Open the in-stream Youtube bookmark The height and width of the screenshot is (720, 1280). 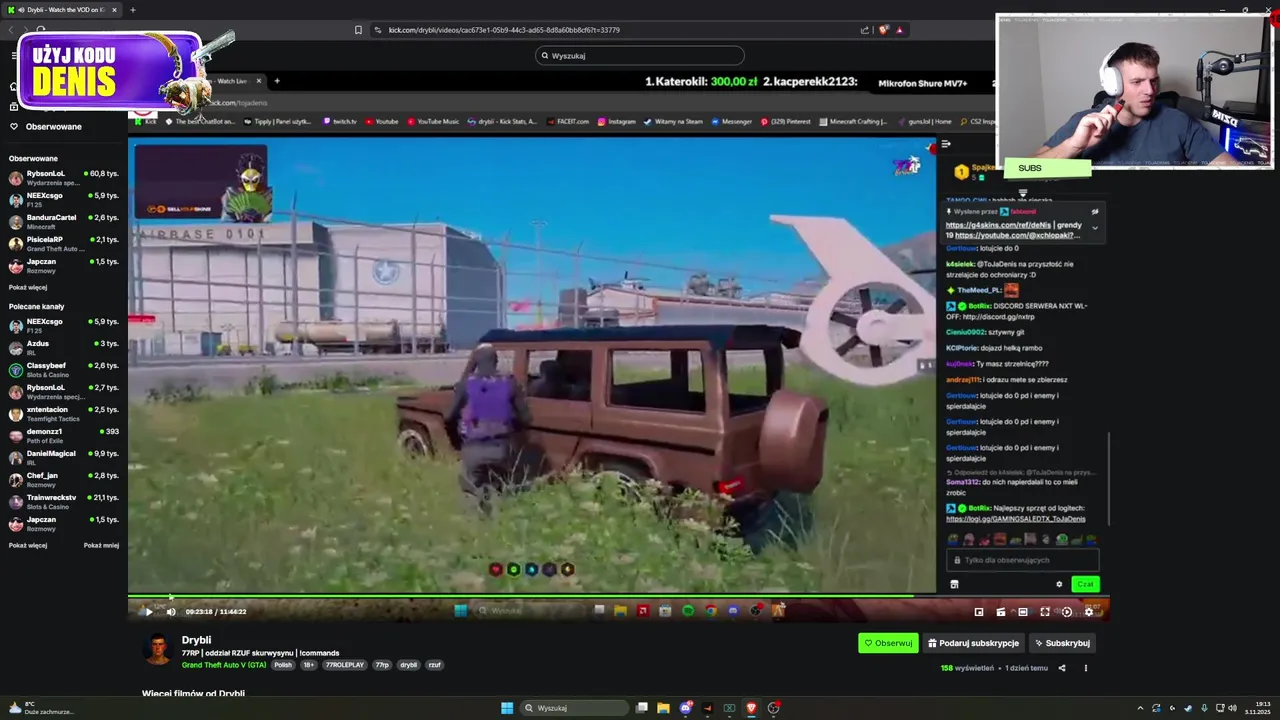pyautogui.click(x=381, y=122)
